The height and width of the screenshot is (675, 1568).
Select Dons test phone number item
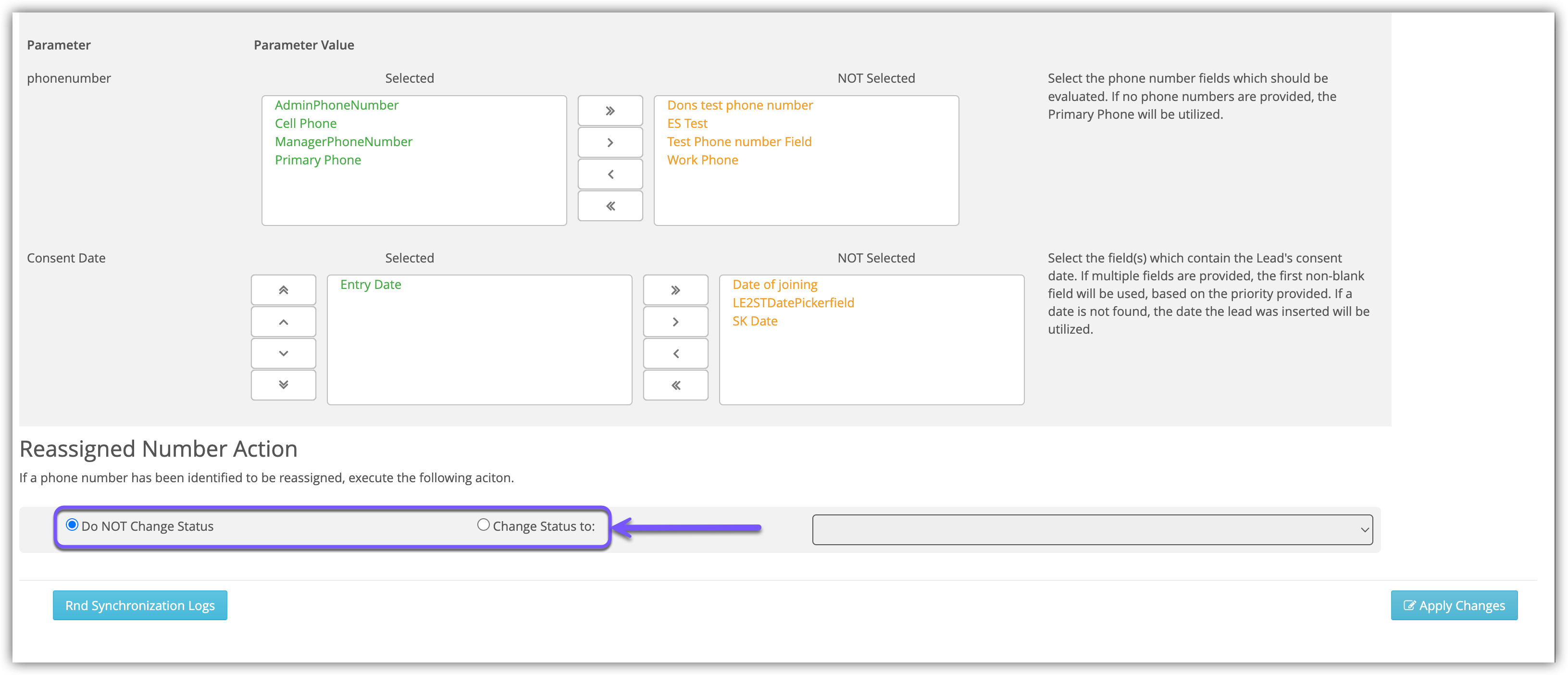740,105
